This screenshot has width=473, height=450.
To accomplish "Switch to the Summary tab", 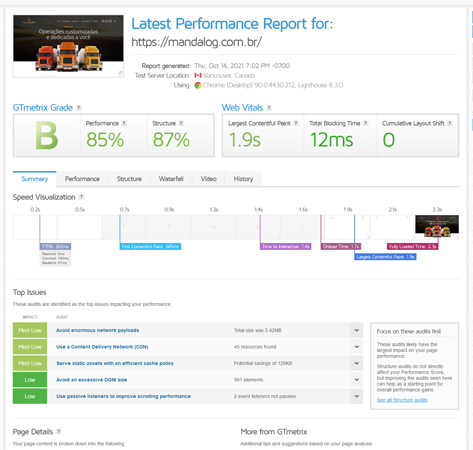I will pos(35,179).
